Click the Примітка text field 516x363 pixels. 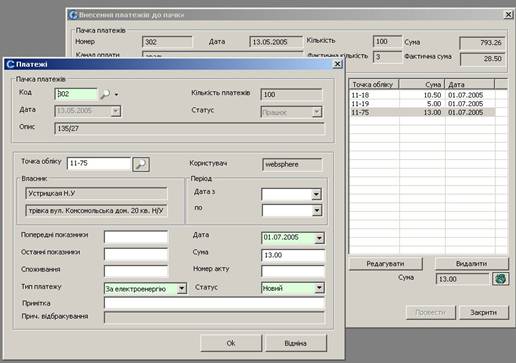pyautogui.click(x=214, y=303)
